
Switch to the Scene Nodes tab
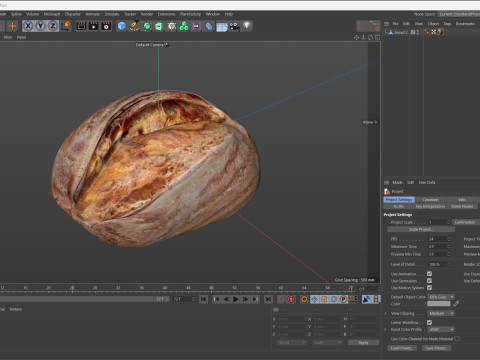pyautogui.click(x=462, y=206)
